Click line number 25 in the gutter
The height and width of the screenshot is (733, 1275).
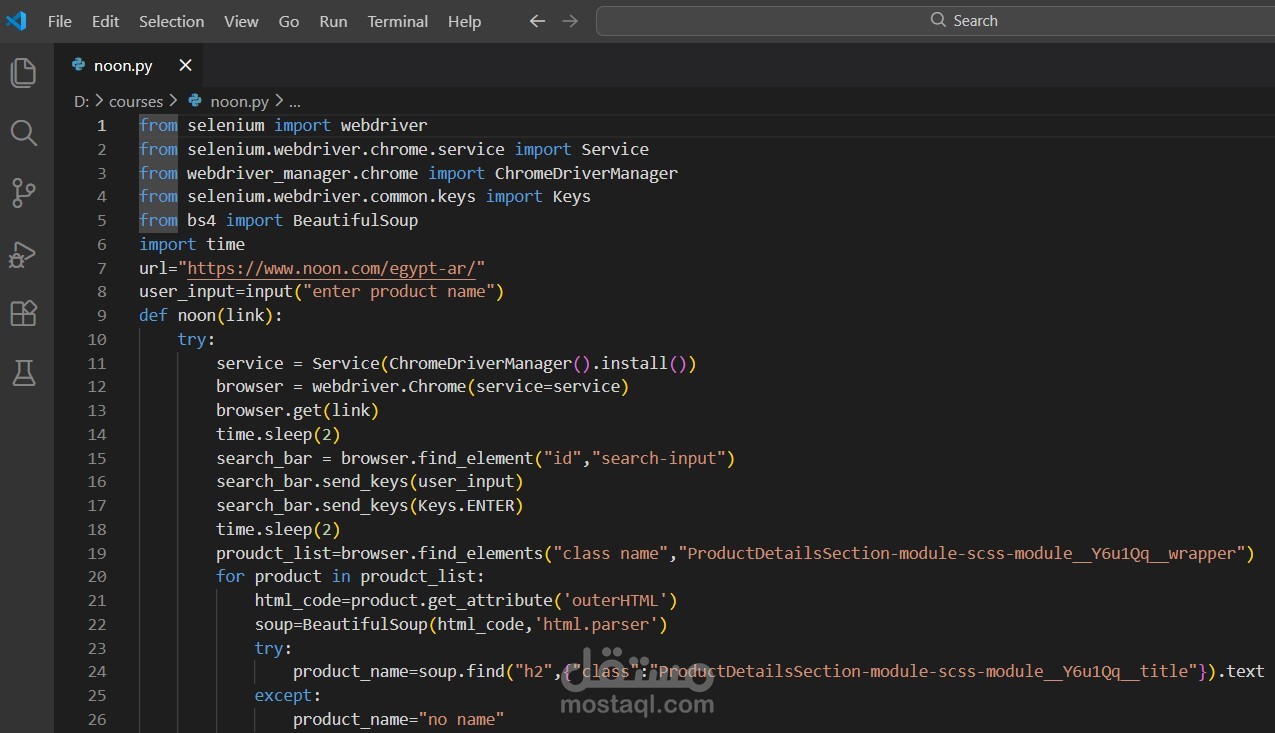pos(97,695)
